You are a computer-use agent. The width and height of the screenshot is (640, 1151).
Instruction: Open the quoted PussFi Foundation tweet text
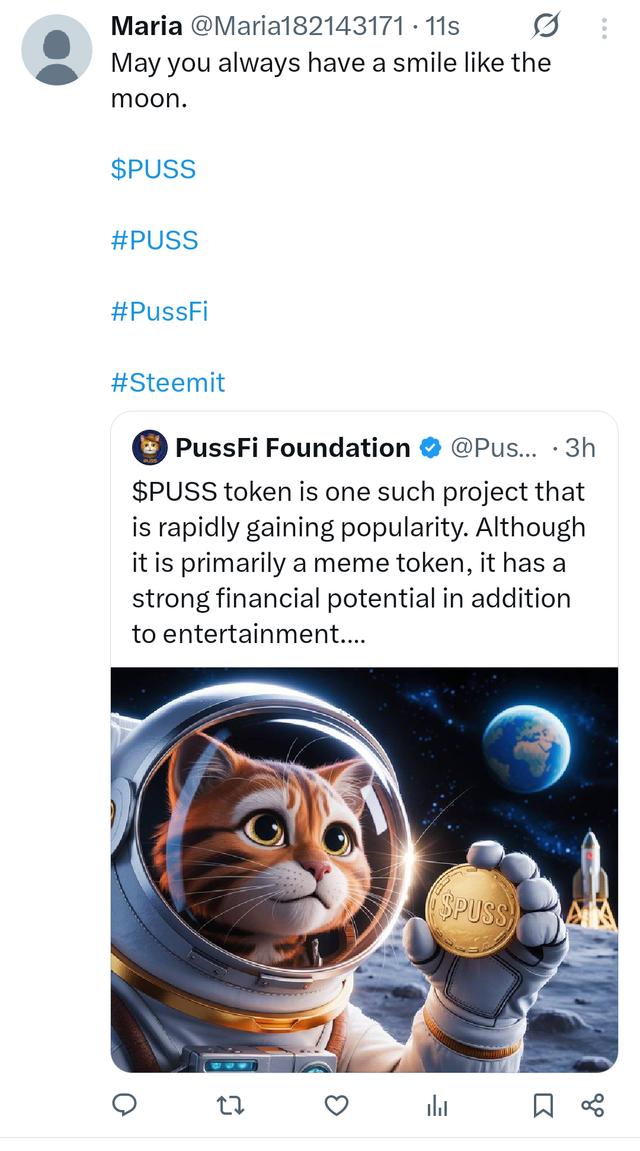pyautogui.click(x=358, y=562)
